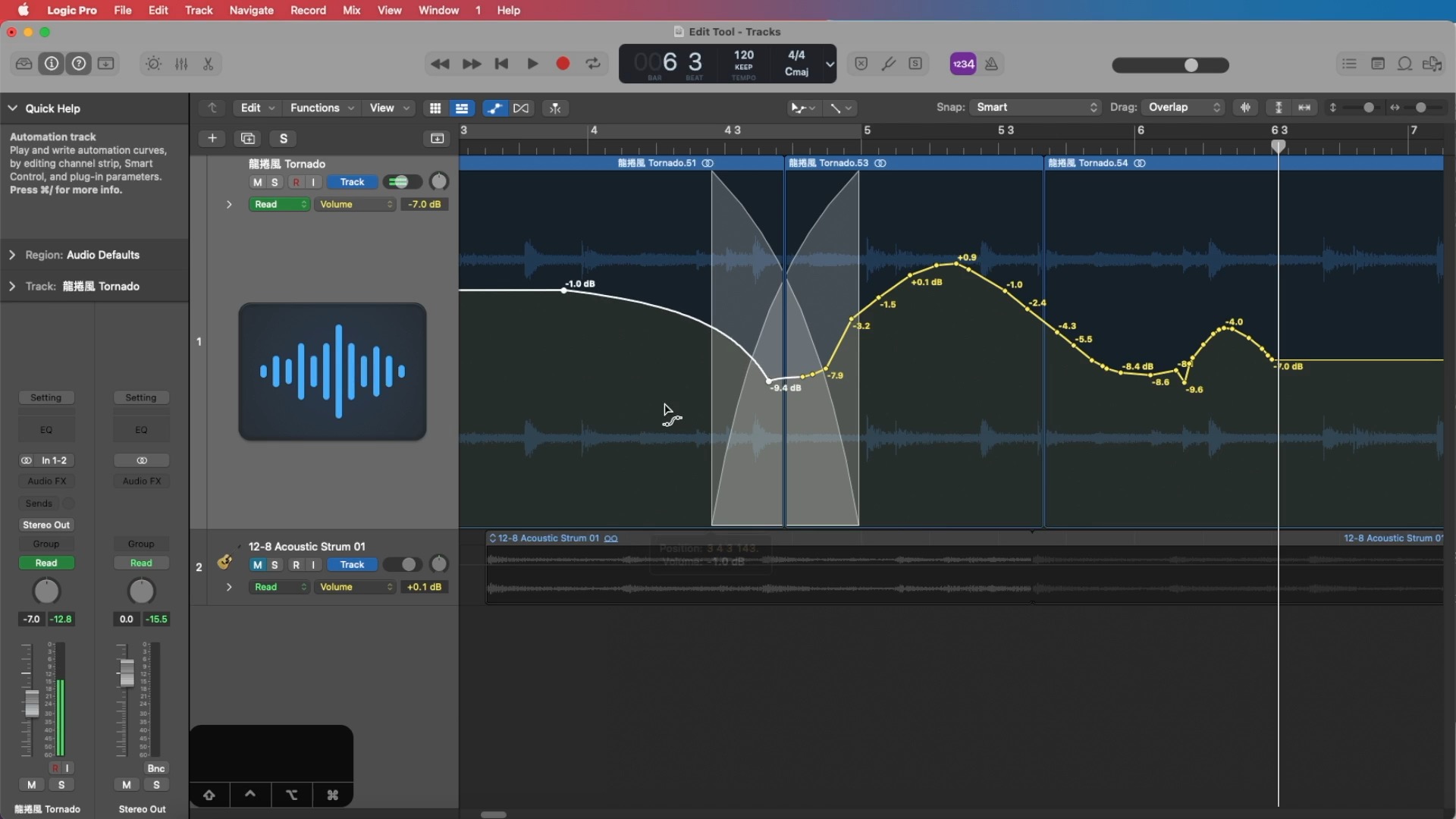The image size is (1456, 819).
Task: Toggle the Quick Help button
Action: coord(79,64)
